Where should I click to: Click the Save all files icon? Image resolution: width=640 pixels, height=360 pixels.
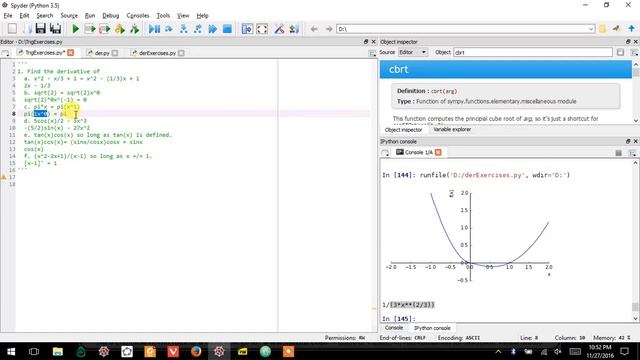55,29
